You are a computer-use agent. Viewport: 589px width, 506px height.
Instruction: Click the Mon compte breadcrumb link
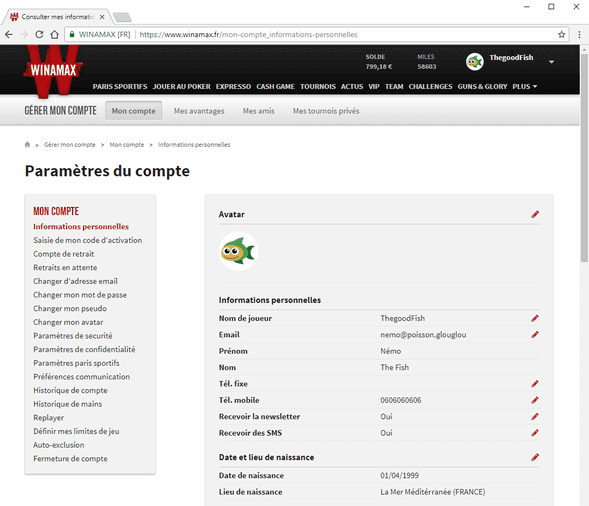click(127, 145)
